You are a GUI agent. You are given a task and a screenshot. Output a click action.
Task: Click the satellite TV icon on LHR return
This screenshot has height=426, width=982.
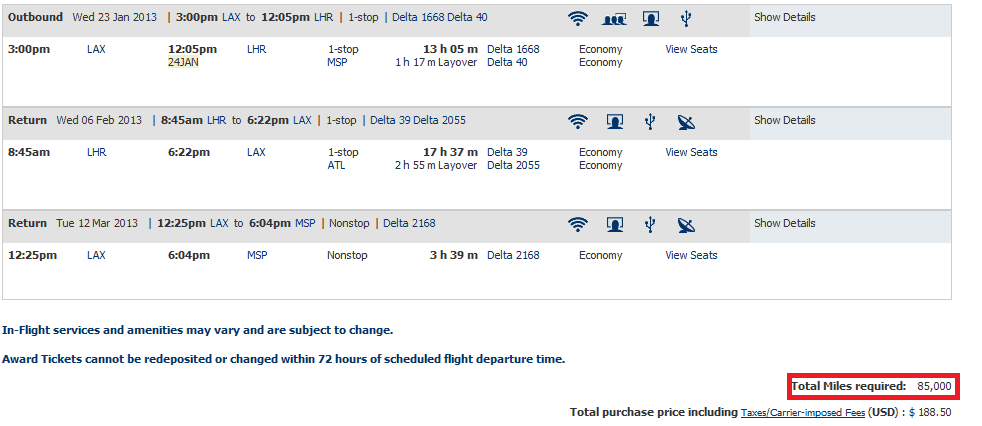point(686,122)
